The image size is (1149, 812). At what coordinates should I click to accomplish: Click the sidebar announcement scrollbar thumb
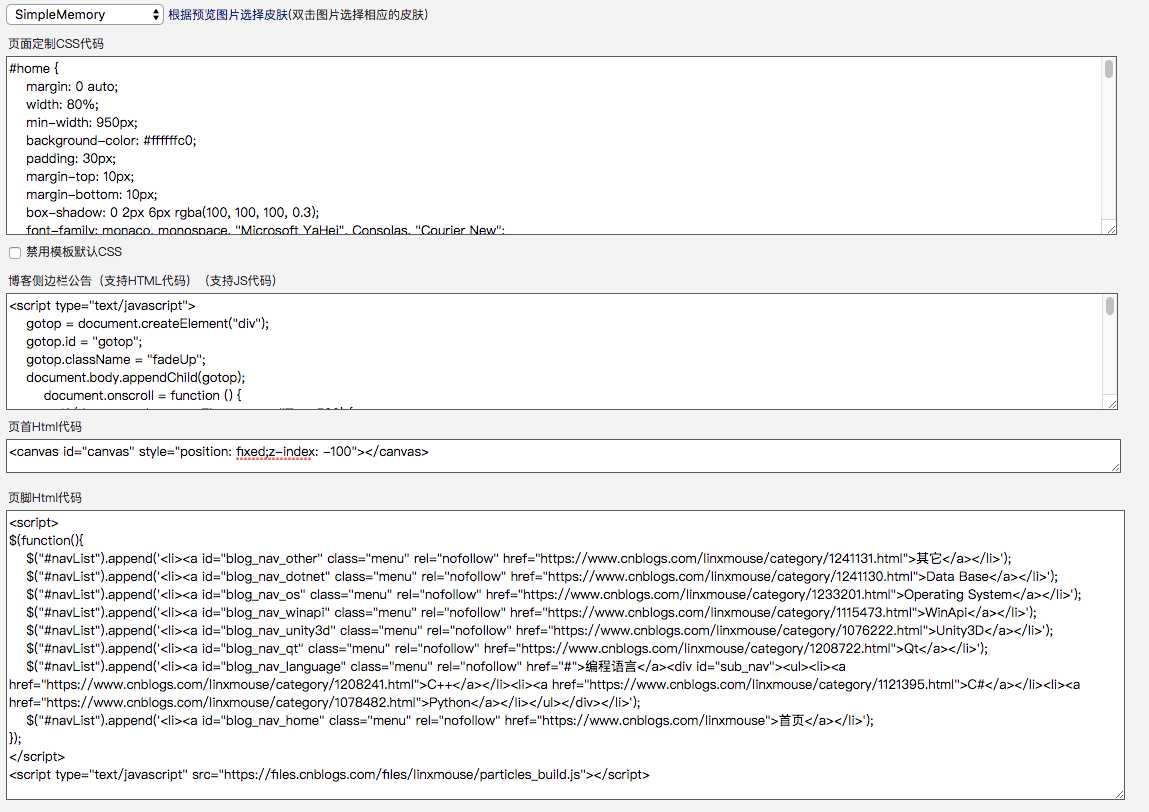coord(1109,306)
